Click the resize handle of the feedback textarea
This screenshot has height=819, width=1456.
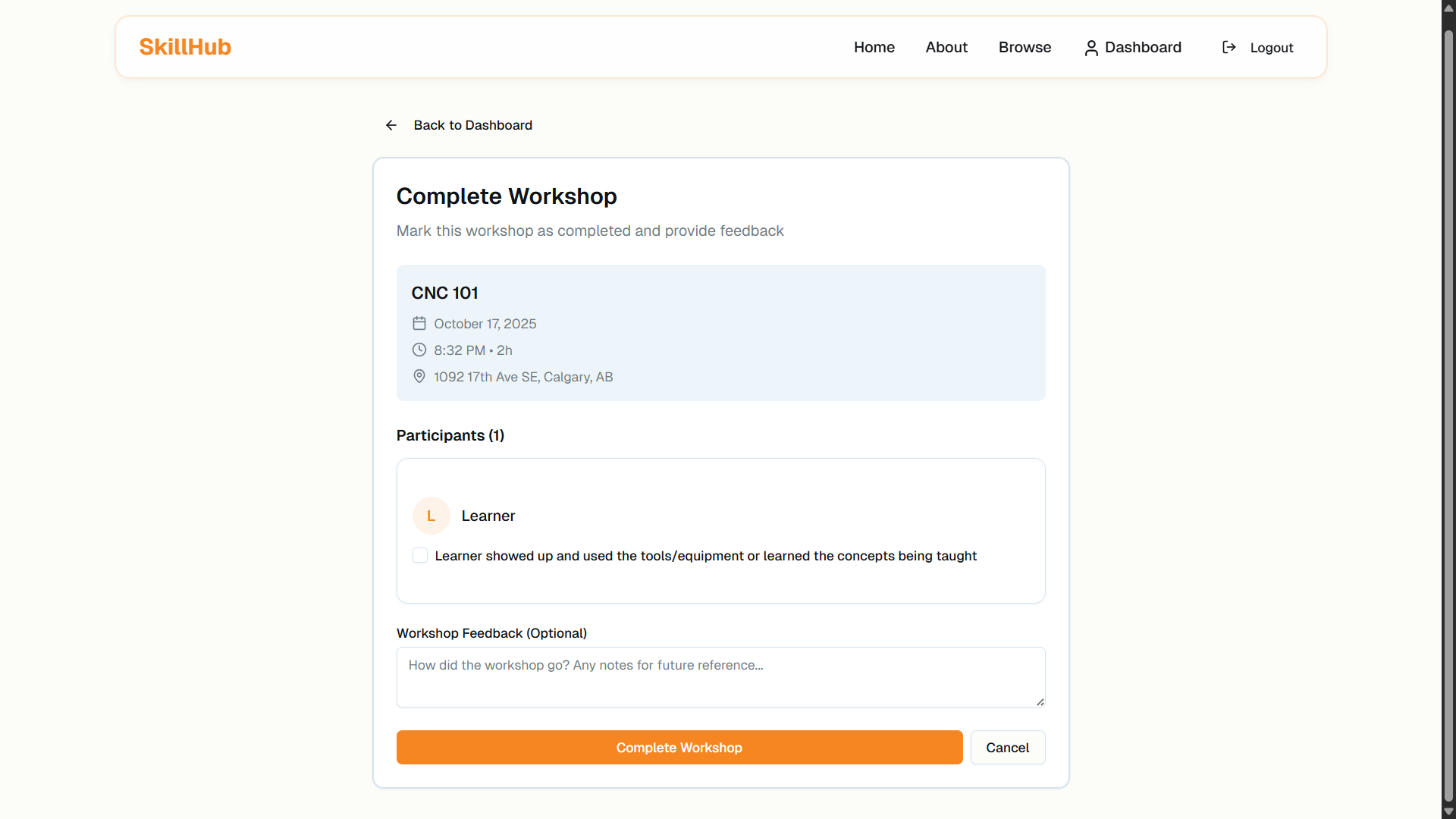tap(1040, 702)
